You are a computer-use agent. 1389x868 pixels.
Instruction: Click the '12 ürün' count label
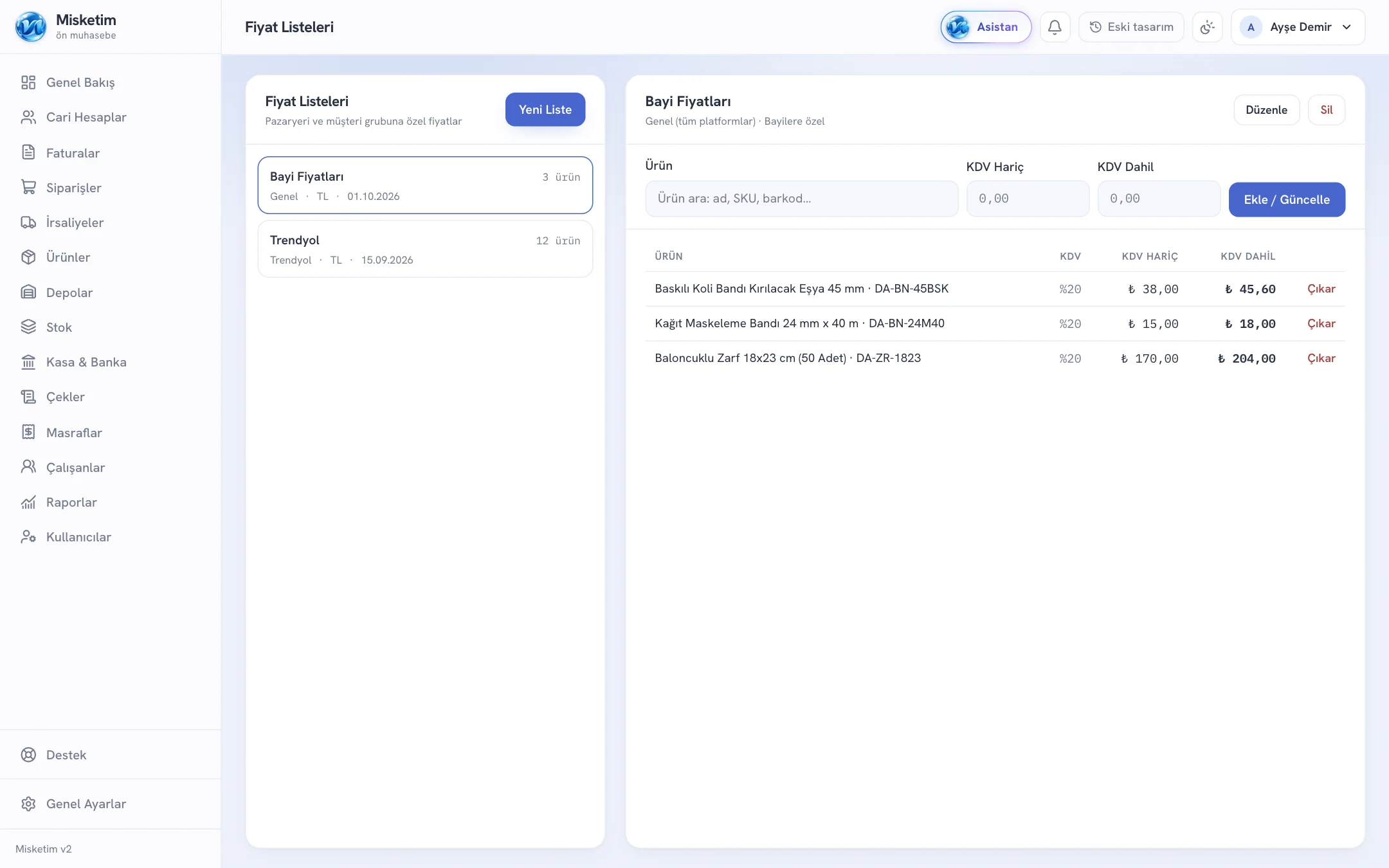point(558,240)
